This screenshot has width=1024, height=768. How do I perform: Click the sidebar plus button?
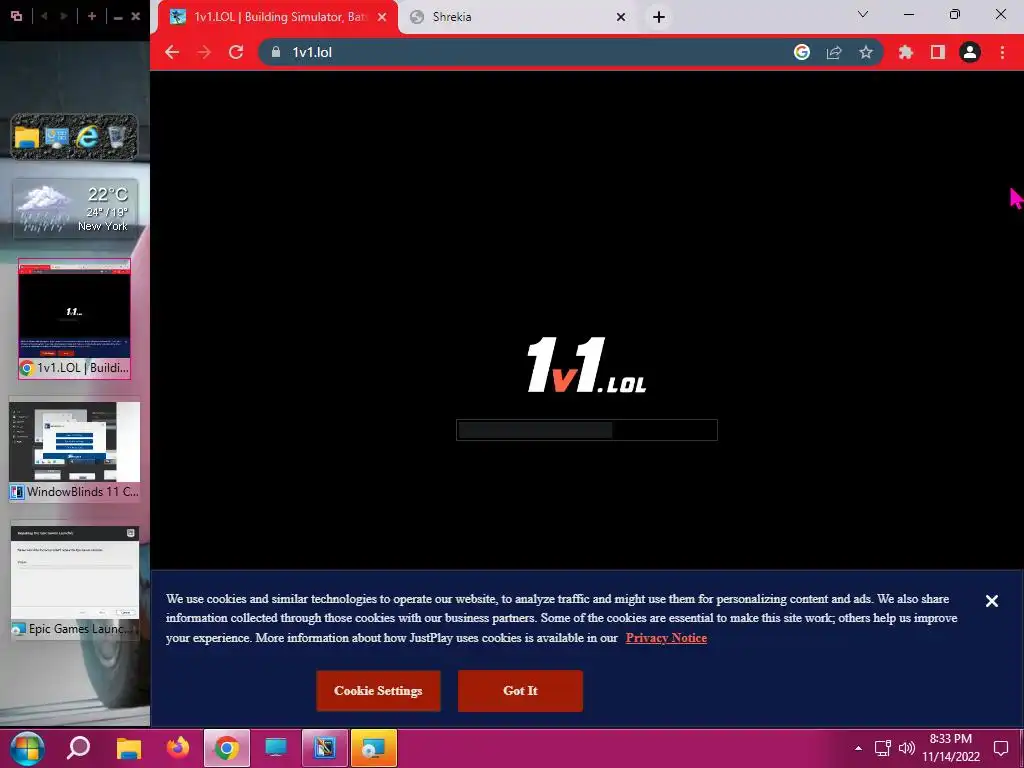tap(92, 16)
